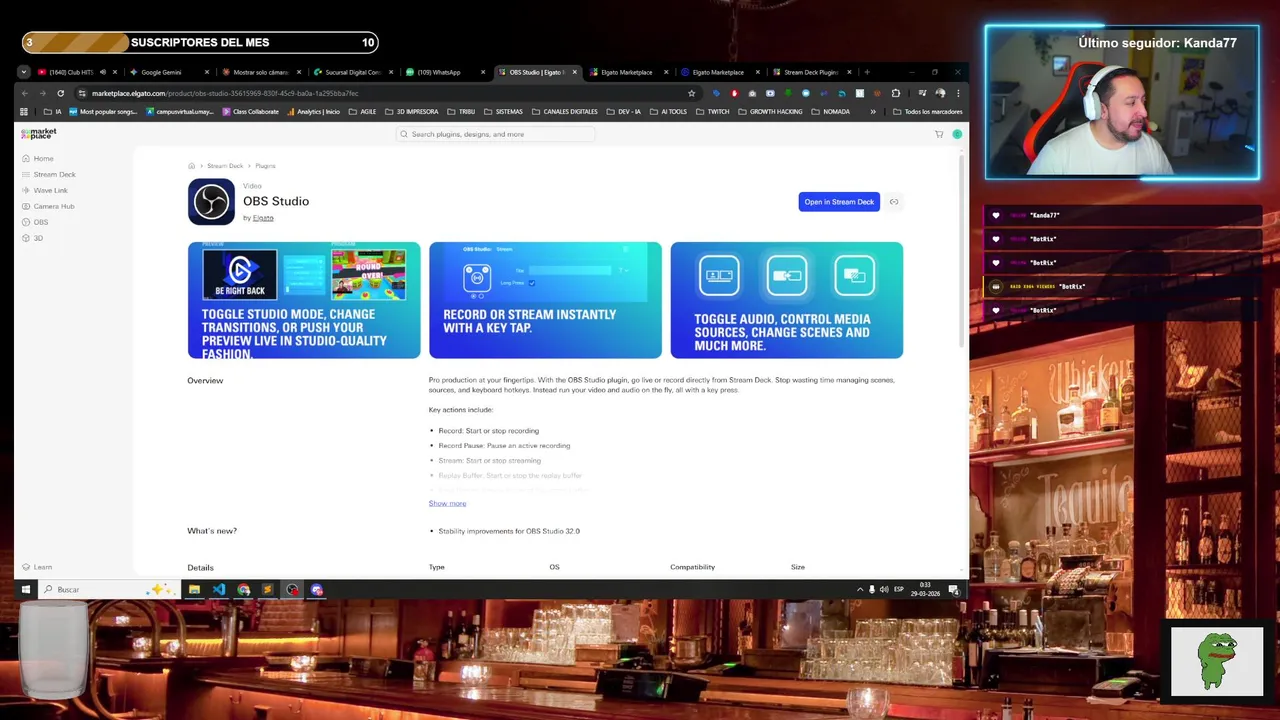This screenshot has height=720, width=1280.
Task: Click the ESP language indicator
Action: pyautogui.click(x=898, y=590)
